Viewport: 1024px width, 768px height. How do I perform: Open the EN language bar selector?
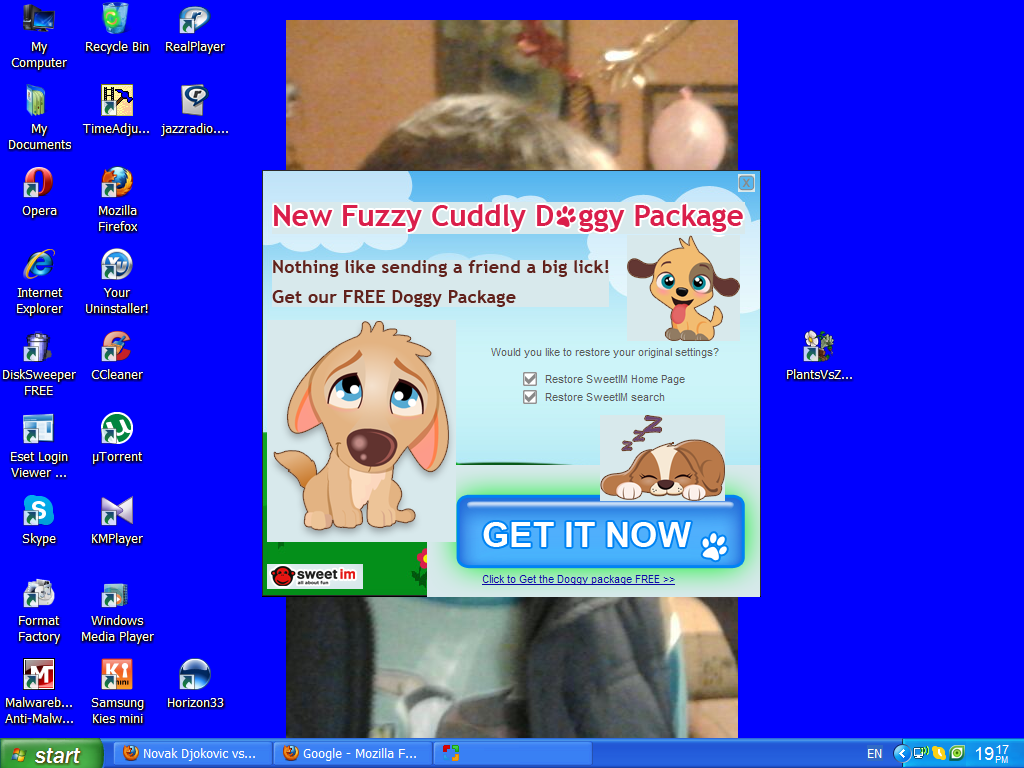coord(874,753)
